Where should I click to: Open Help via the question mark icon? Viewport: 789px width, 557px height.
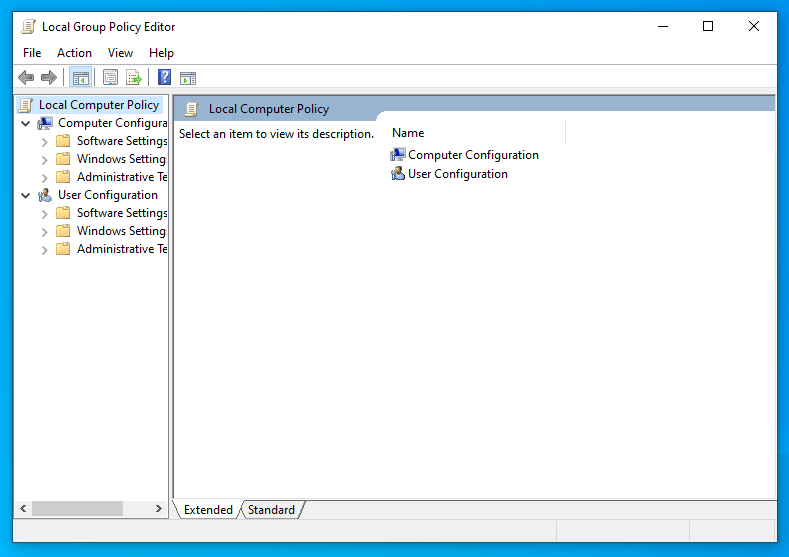[165, 77]
